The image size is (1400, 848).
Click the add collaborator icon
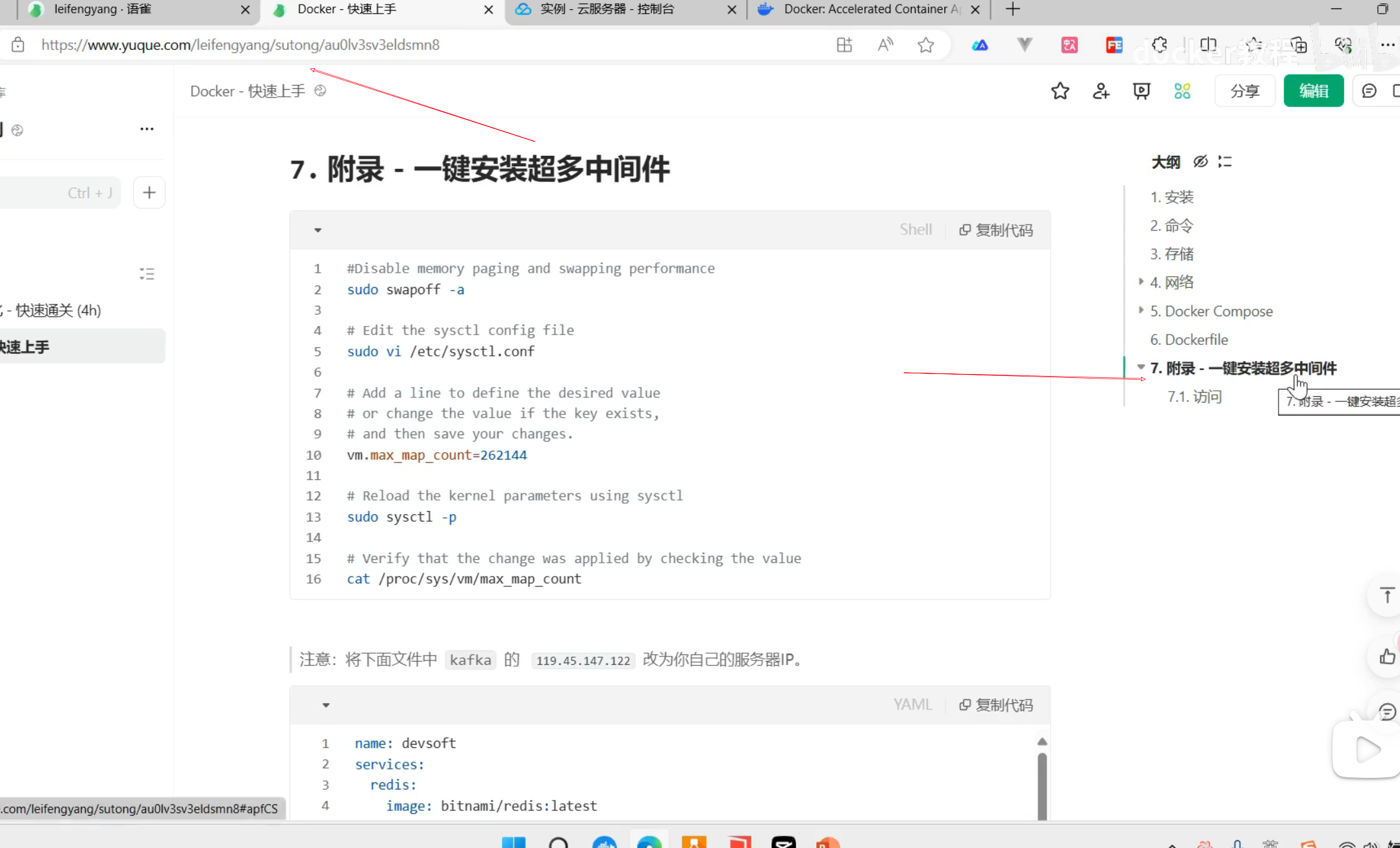pos(1101,91)
